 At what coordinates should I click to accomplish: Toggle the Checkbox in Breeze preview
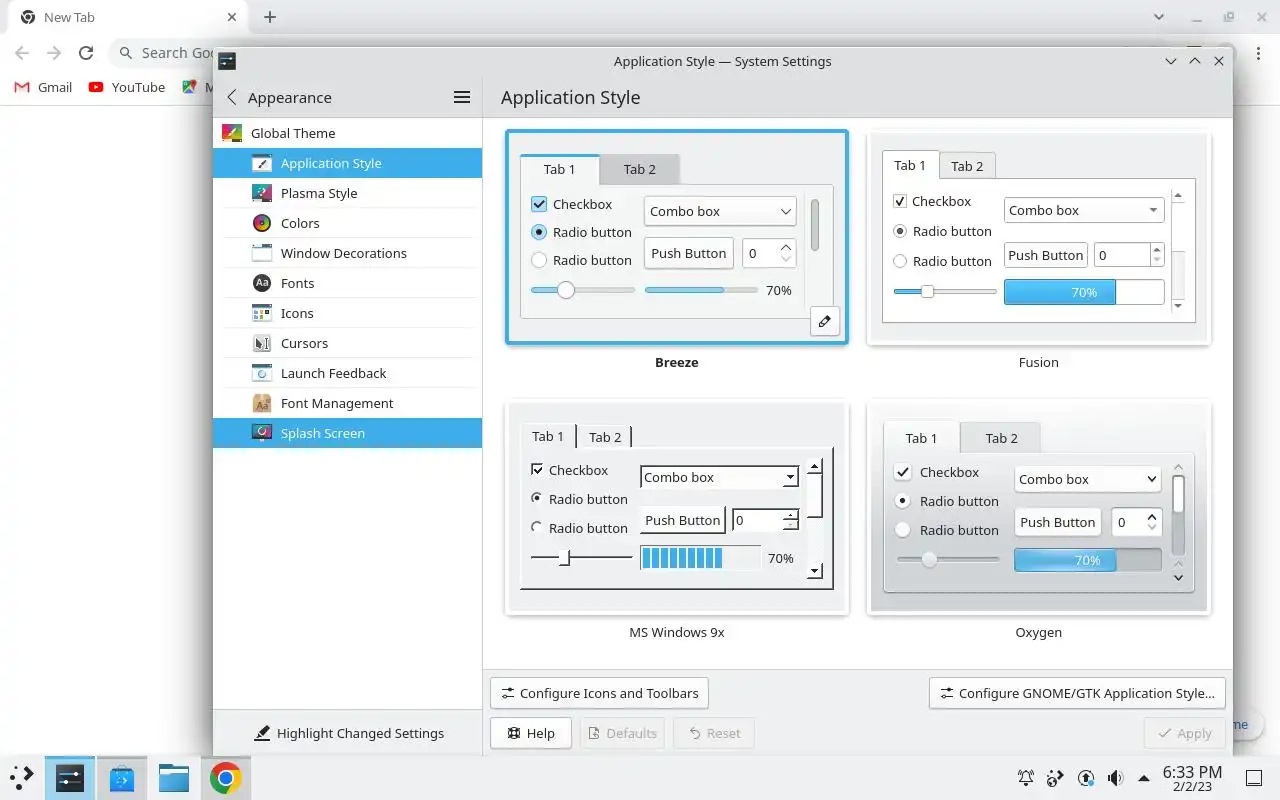tap(539, 204)
